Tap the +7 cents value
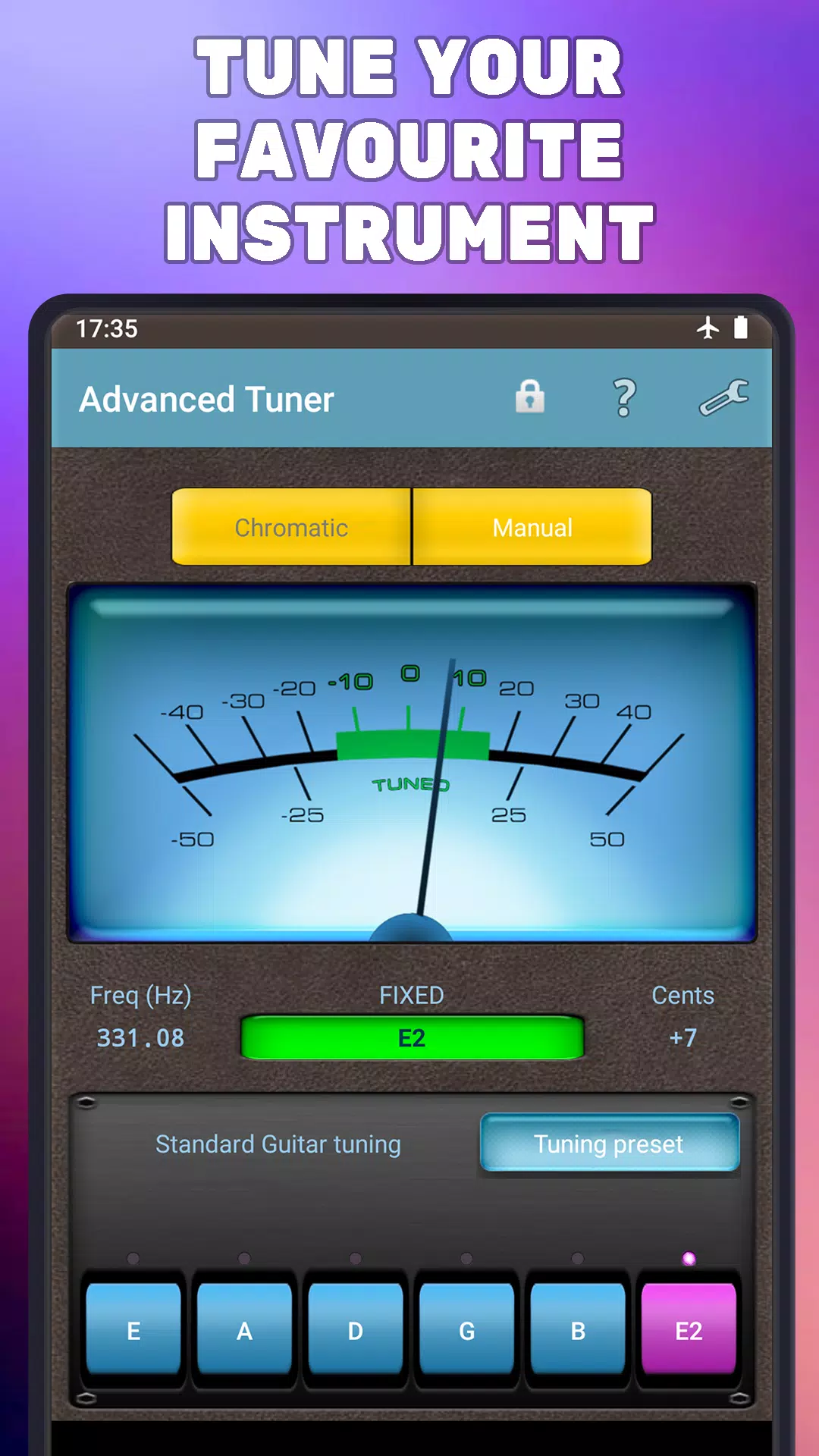The image size is (819, 1456). (682, 1037)
